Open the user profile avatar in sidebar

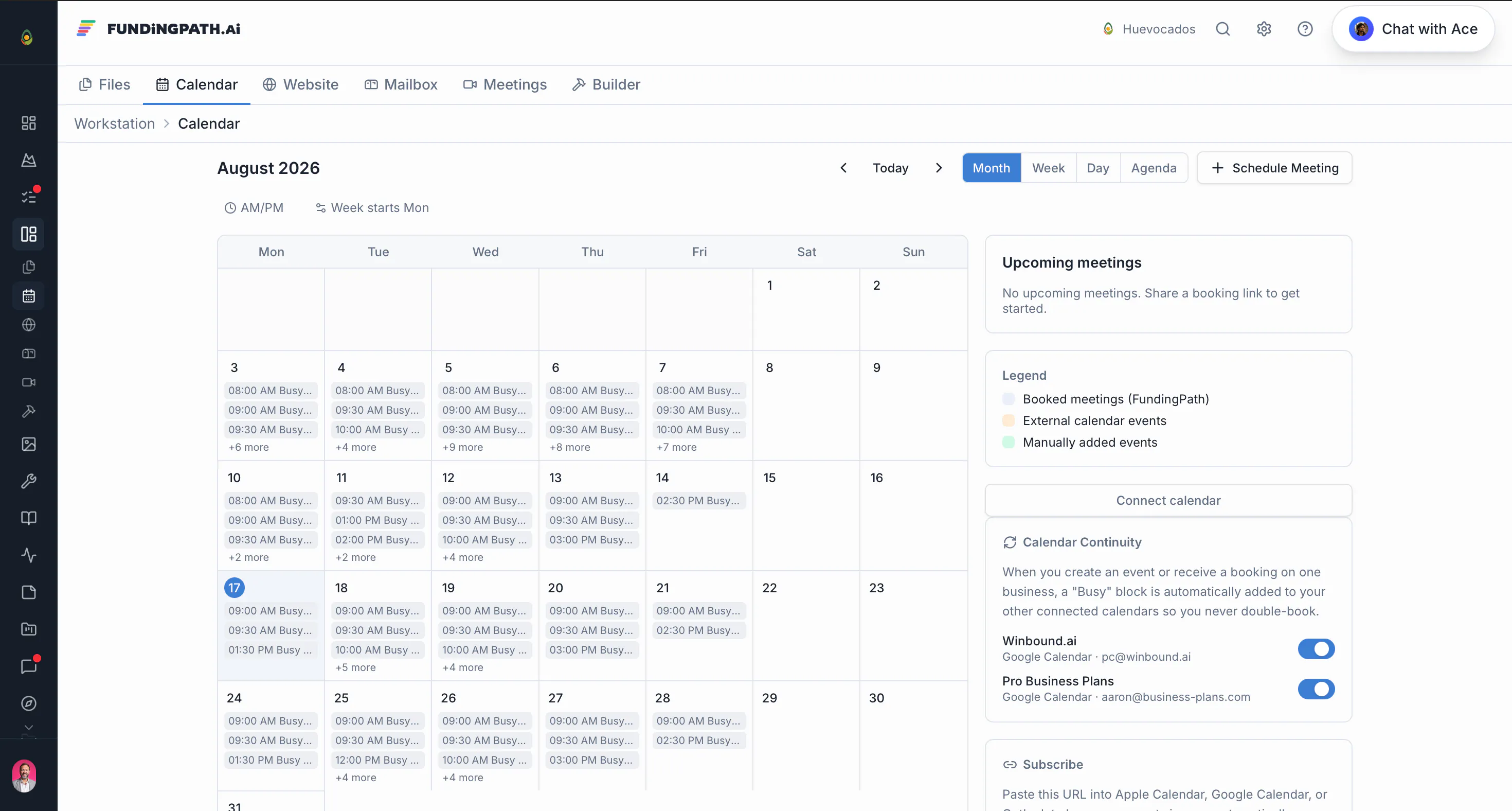[24, 777]
